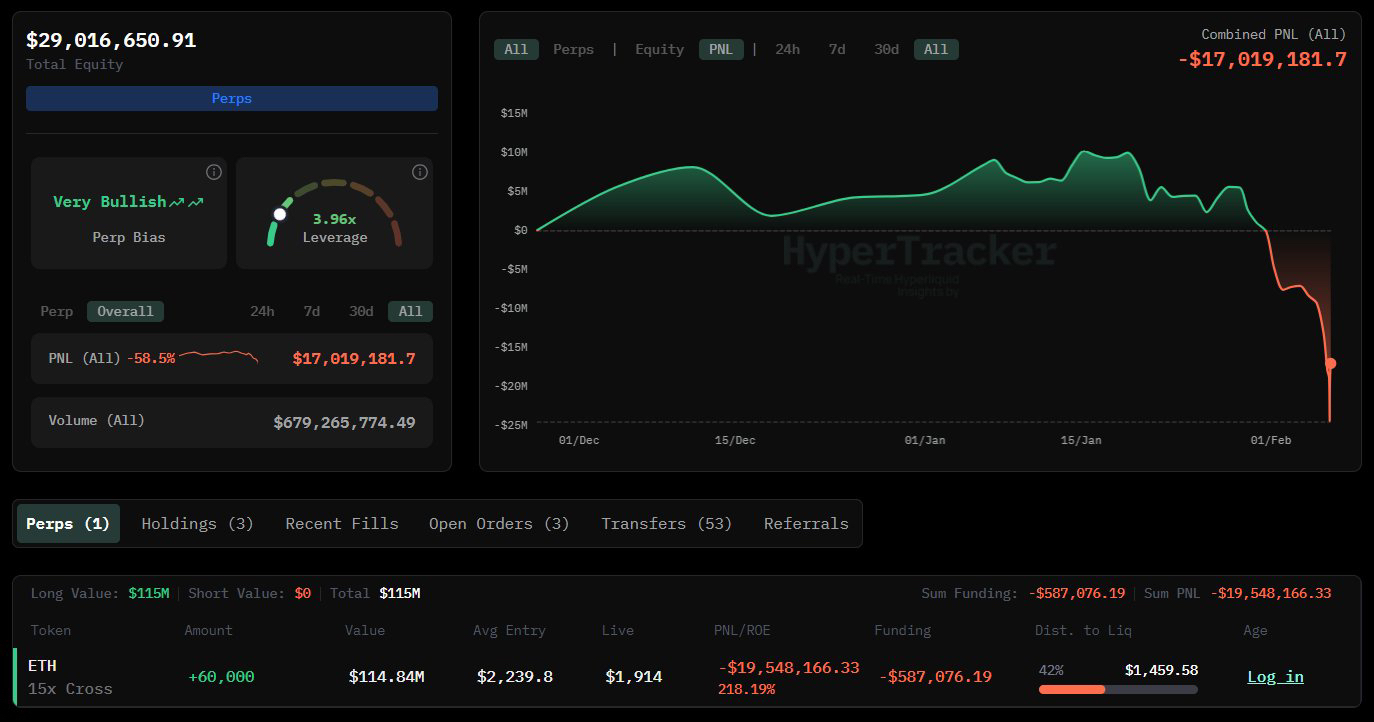Image resolution: width=1374 pixels, height=722 pixels.
Task: Select the blue Perps equity bar
Action: click(231, 98)
